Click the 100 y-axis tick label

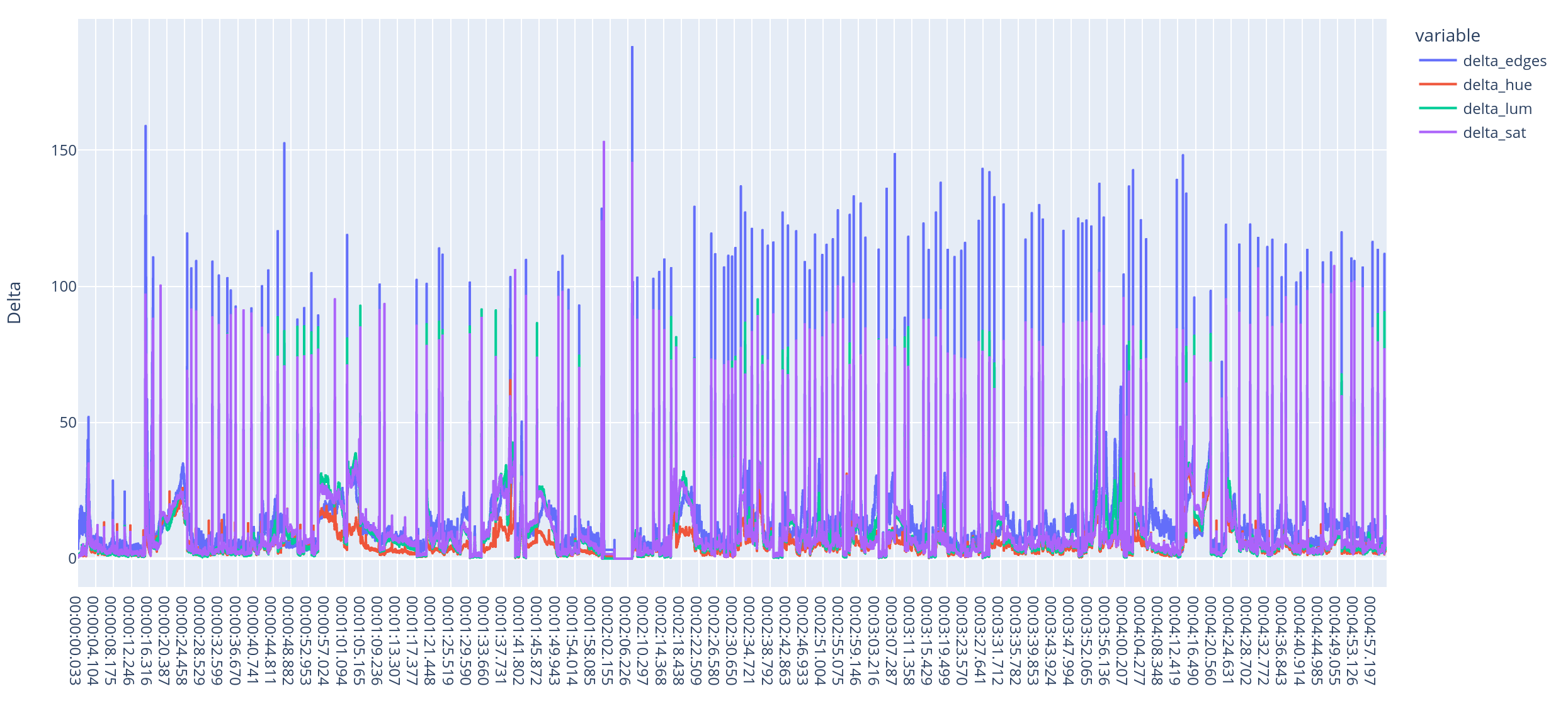[64, 287]
